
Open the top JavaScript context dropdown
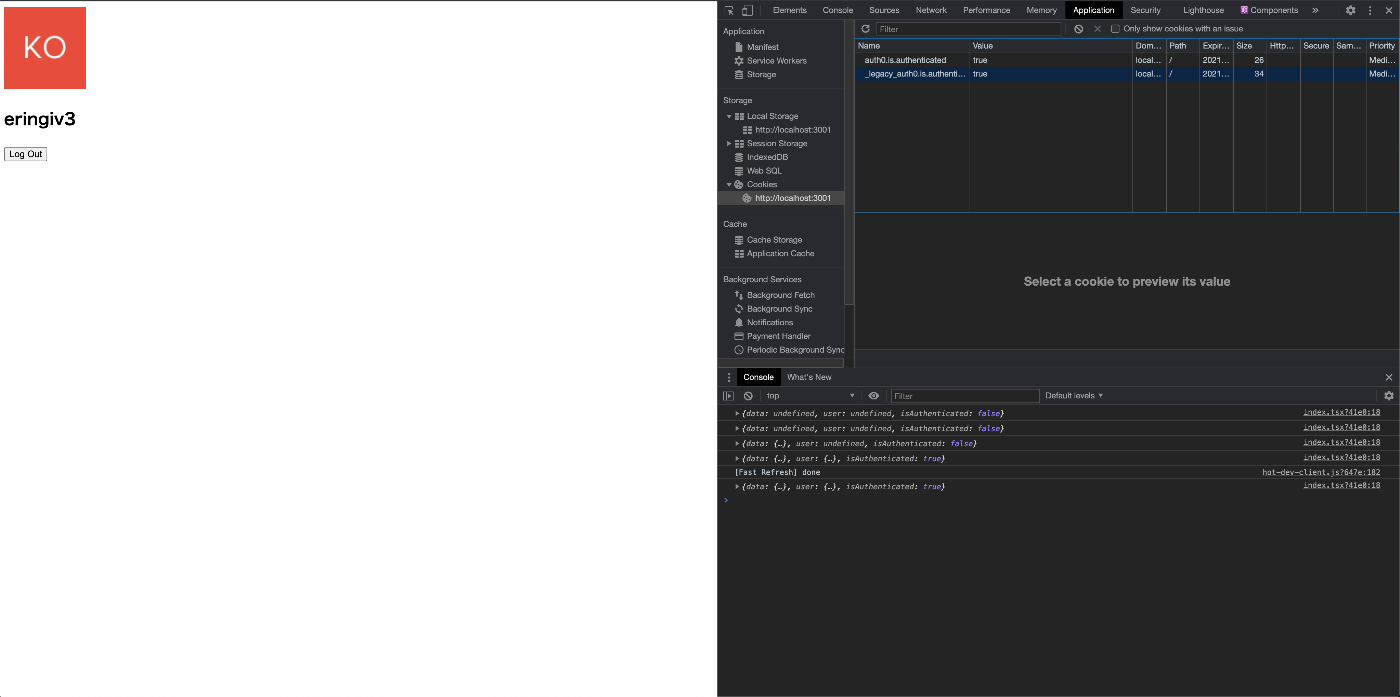811,396
